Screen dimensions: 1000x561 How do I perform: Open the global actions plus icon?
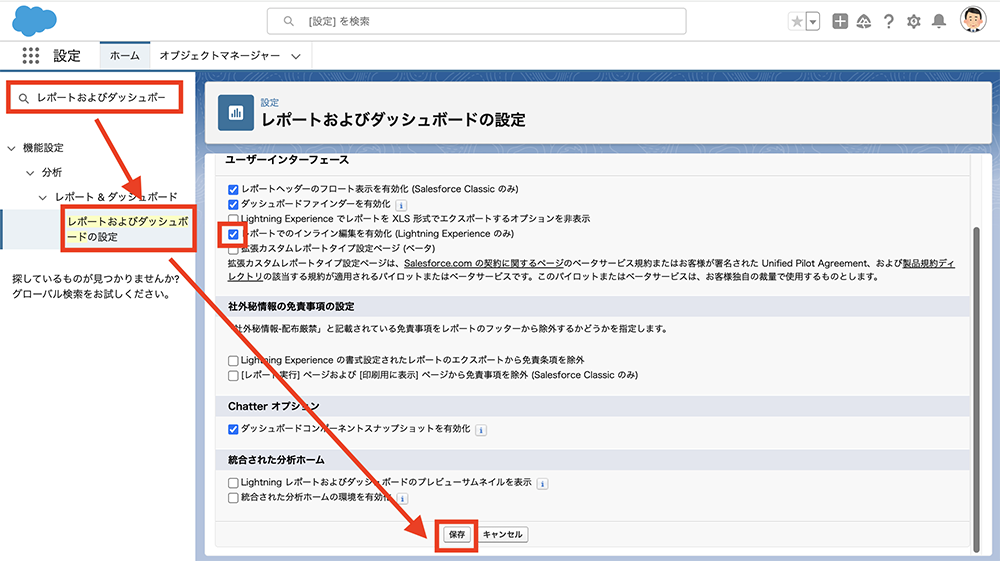tap(840, 21)
